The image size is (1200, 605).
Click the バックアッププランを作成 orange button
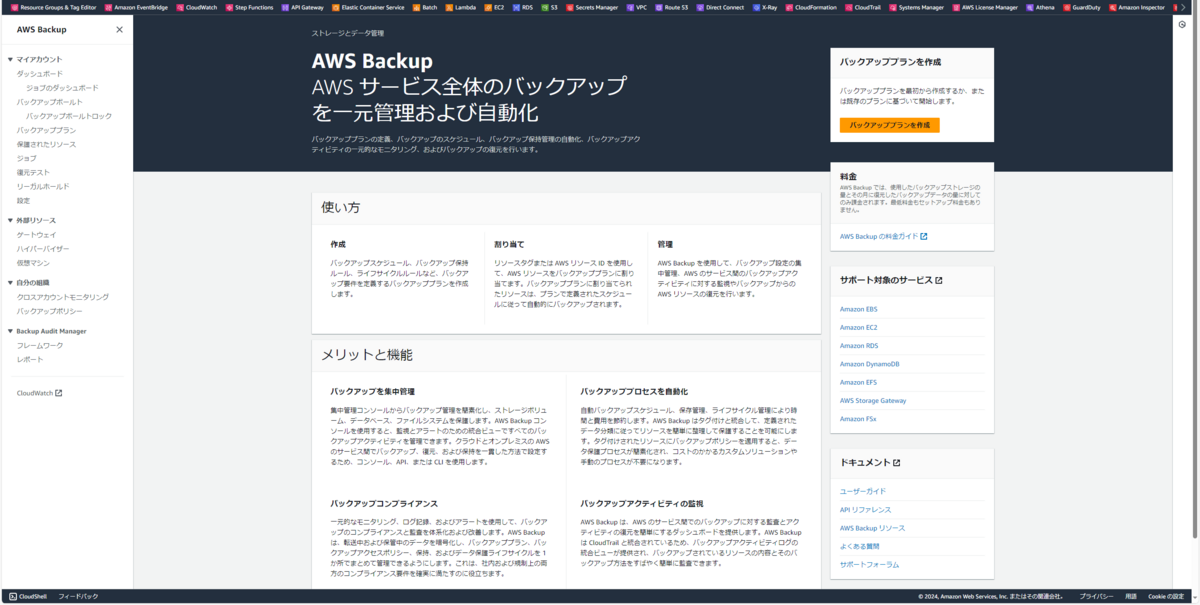coord(889,125)
